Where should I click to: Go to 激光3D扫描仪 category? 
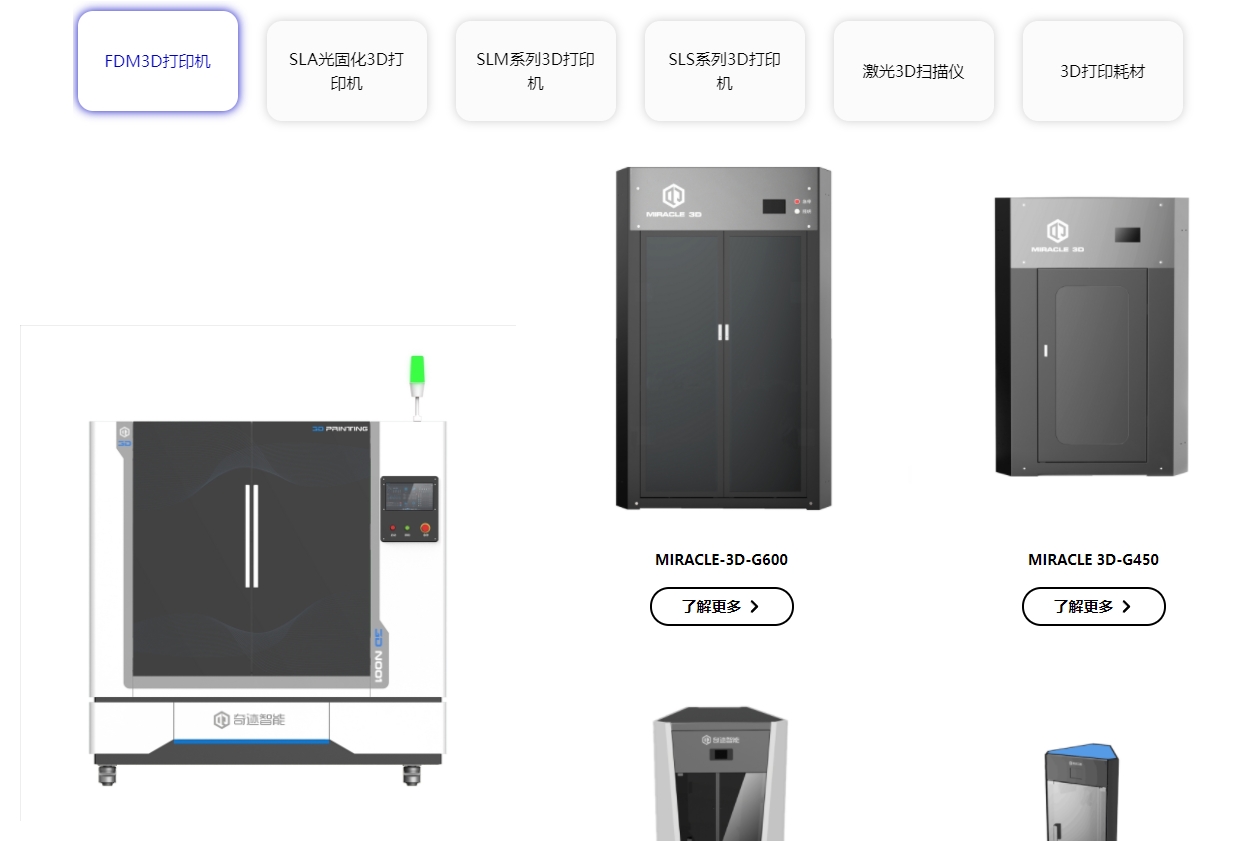click(914, 71)
